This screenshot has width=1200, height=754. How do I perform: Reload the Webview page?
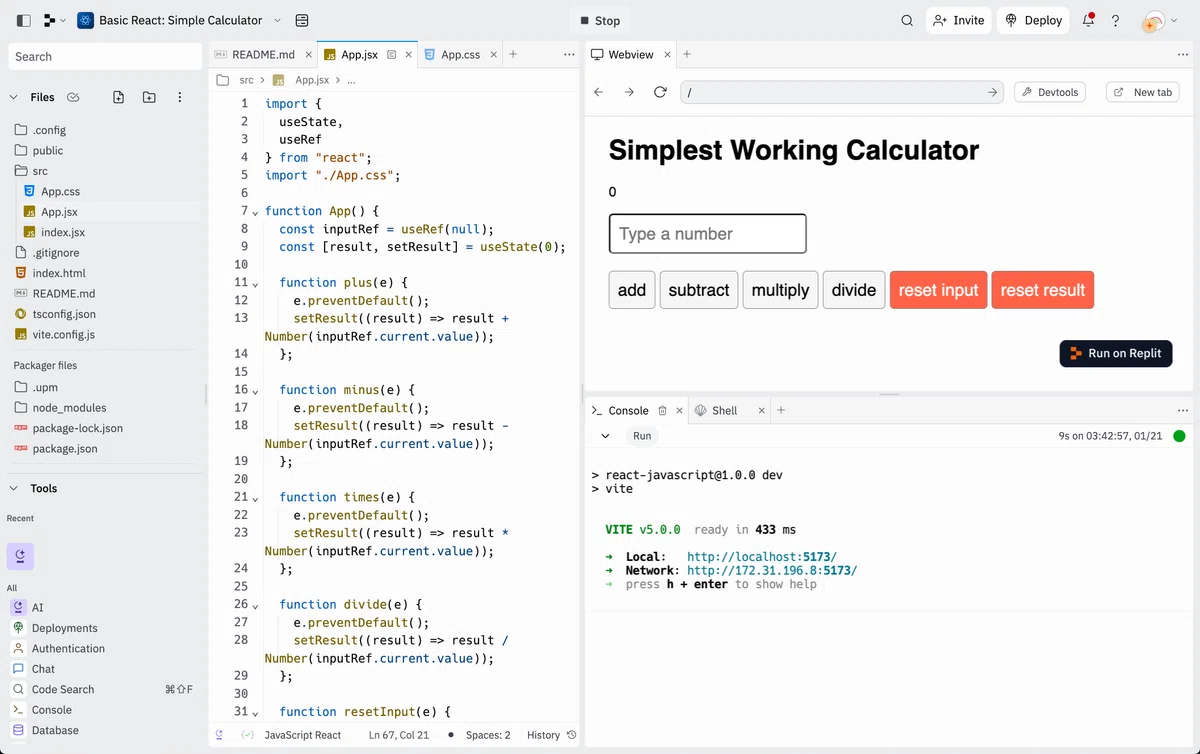click(x=660, y=92)
